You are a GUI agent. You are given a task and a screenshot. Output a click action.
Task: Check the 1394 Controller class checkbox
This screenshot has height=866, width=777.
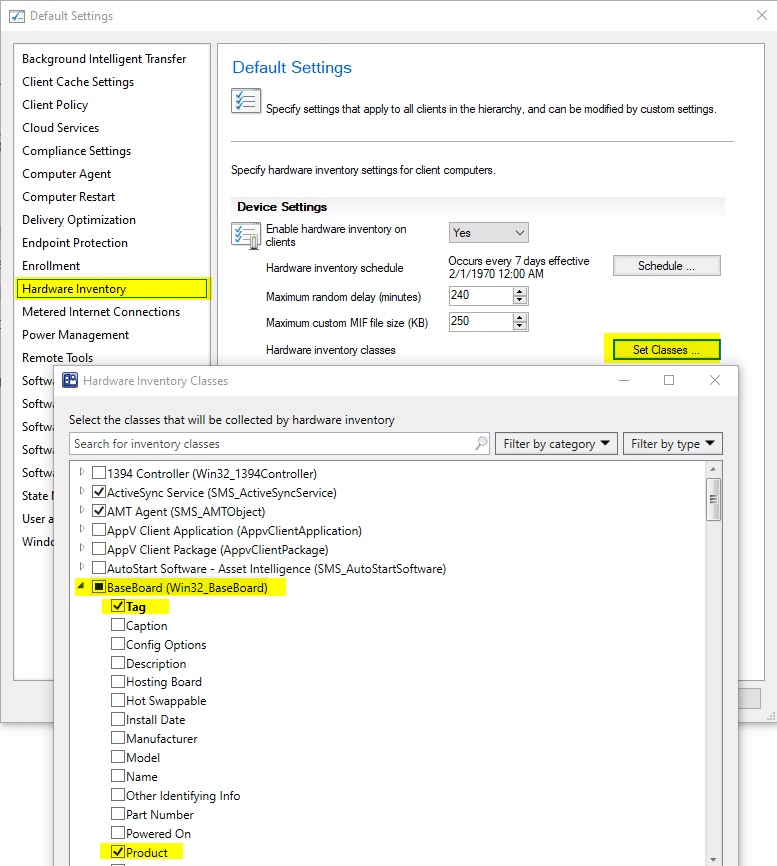[x=99, y=474]
